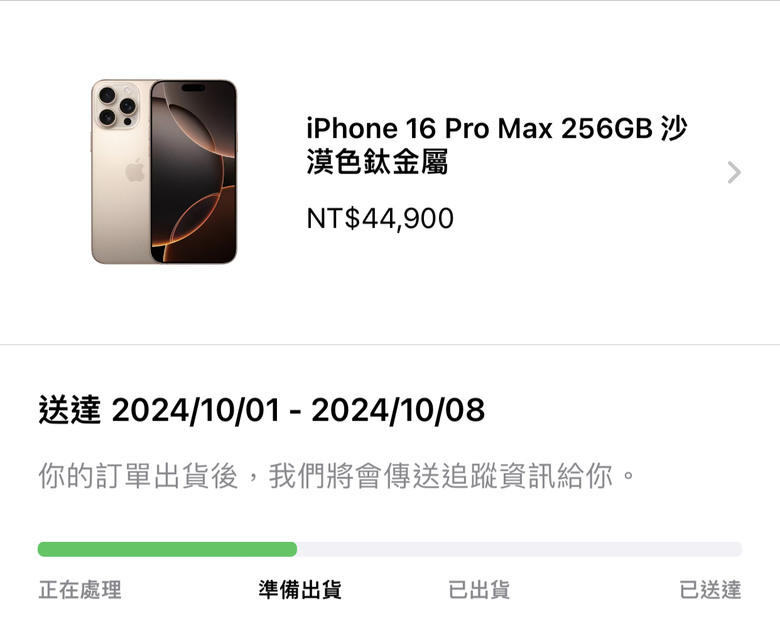Click the rounded end of the green progress bar

[292, 549]
